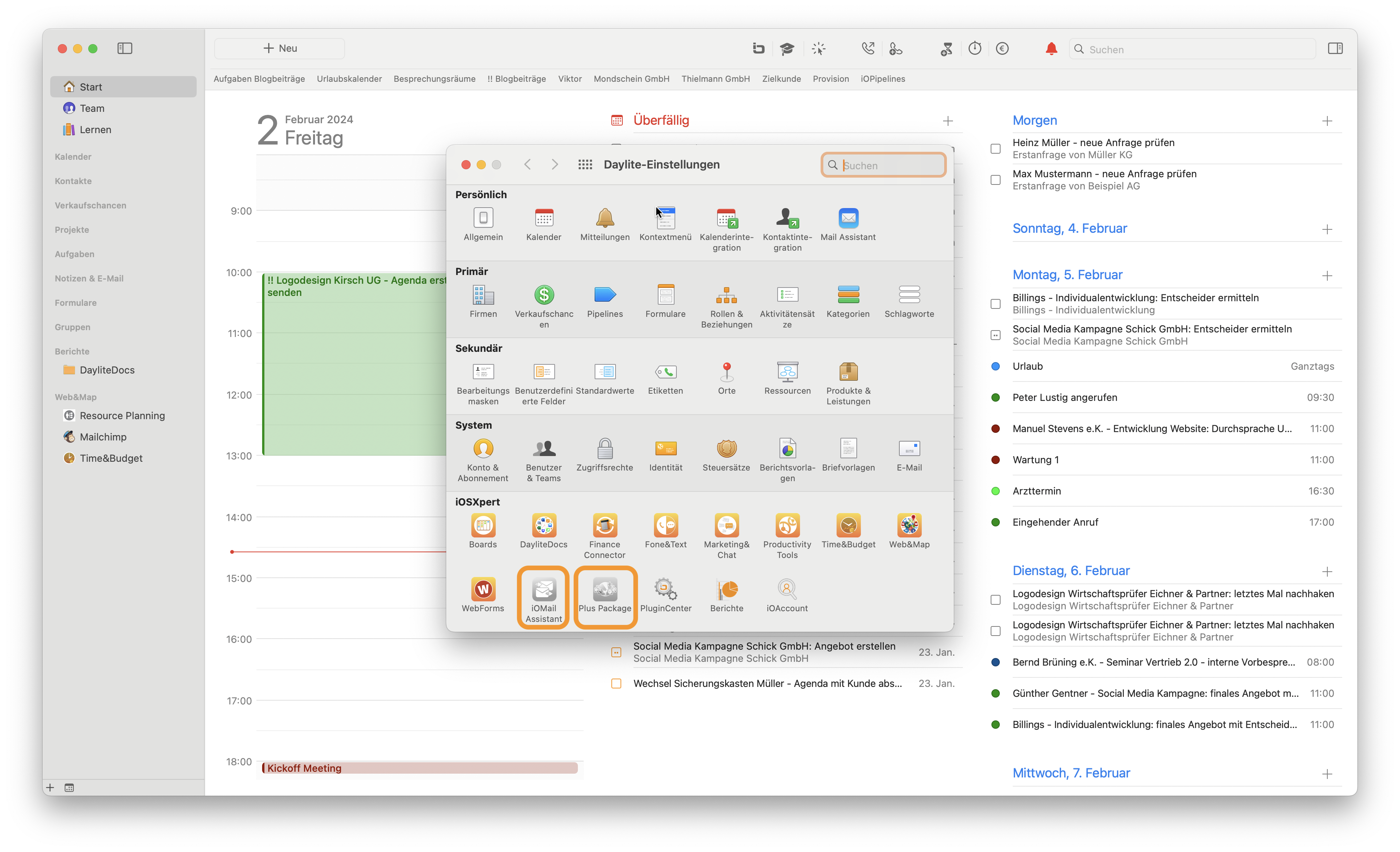
Task: Expand the Kalender sidebar section
Action: click(73, 157)
